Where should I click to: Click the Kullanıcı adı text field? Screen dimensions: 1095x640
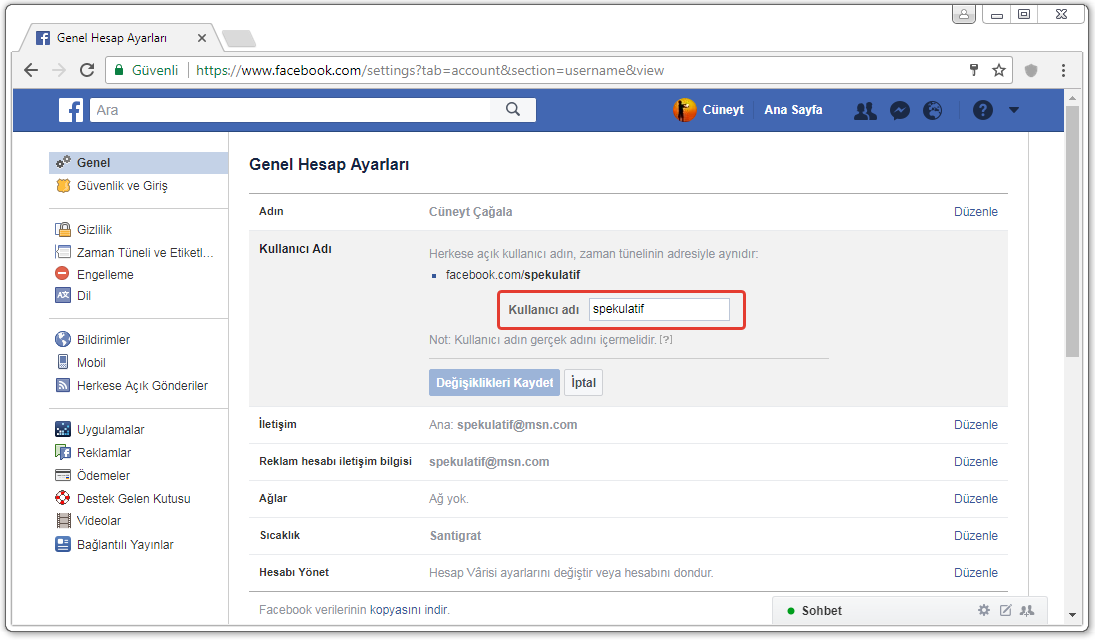pos(659,310)
